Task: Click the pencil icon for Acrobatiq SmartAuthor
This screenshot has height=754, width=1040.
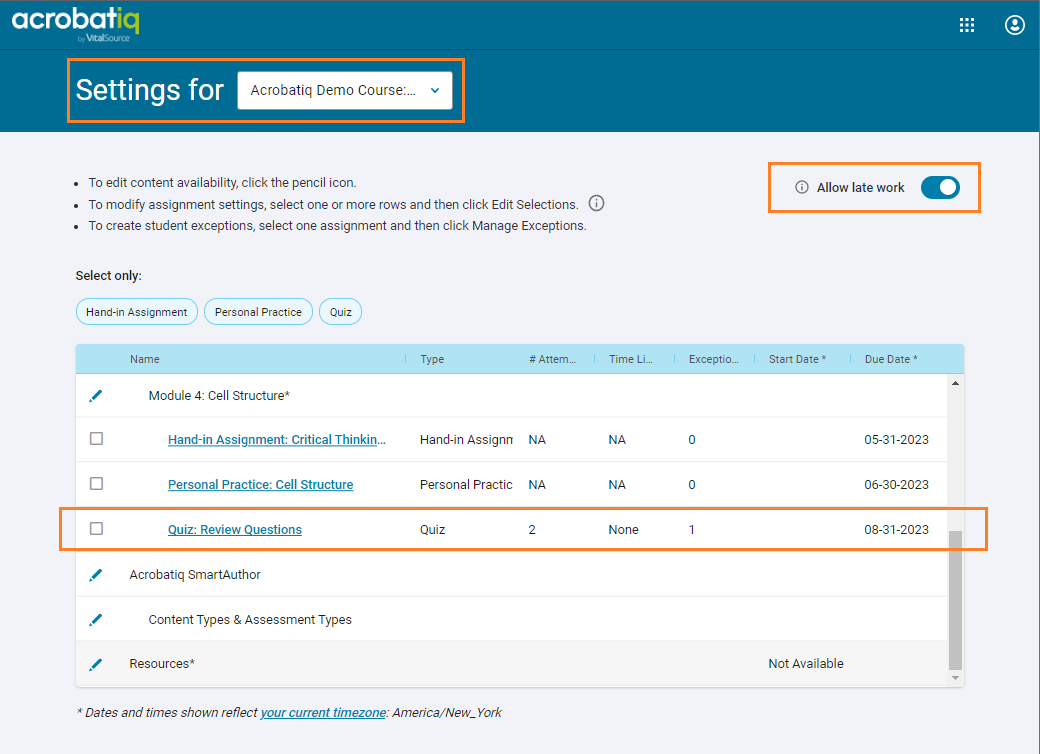Action: click(x=96, y=575)
